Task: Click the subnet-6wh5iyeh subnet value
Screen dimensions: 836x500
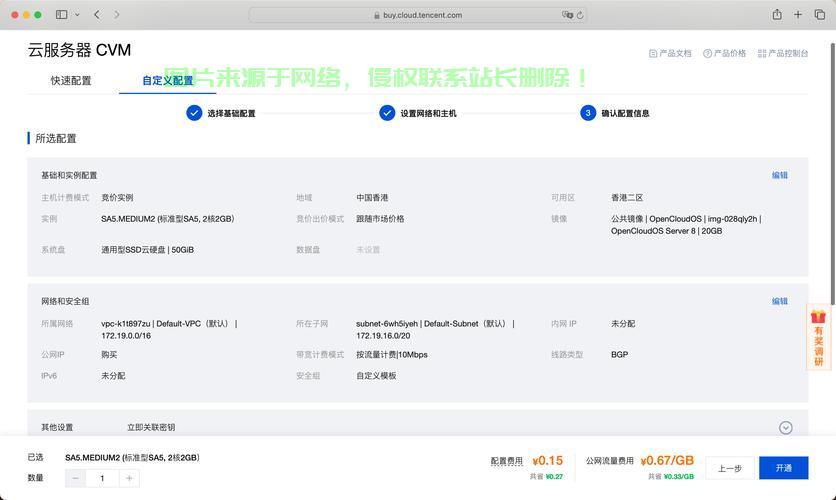Action: tap(436, 329)
